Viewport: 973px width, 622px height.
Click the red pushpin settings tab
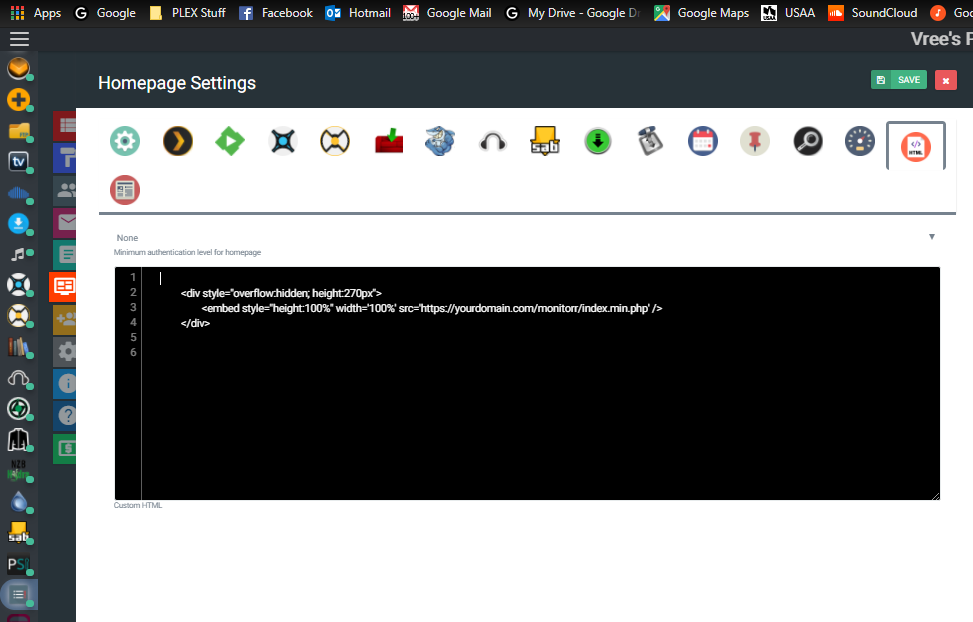(x=755, y=141)
